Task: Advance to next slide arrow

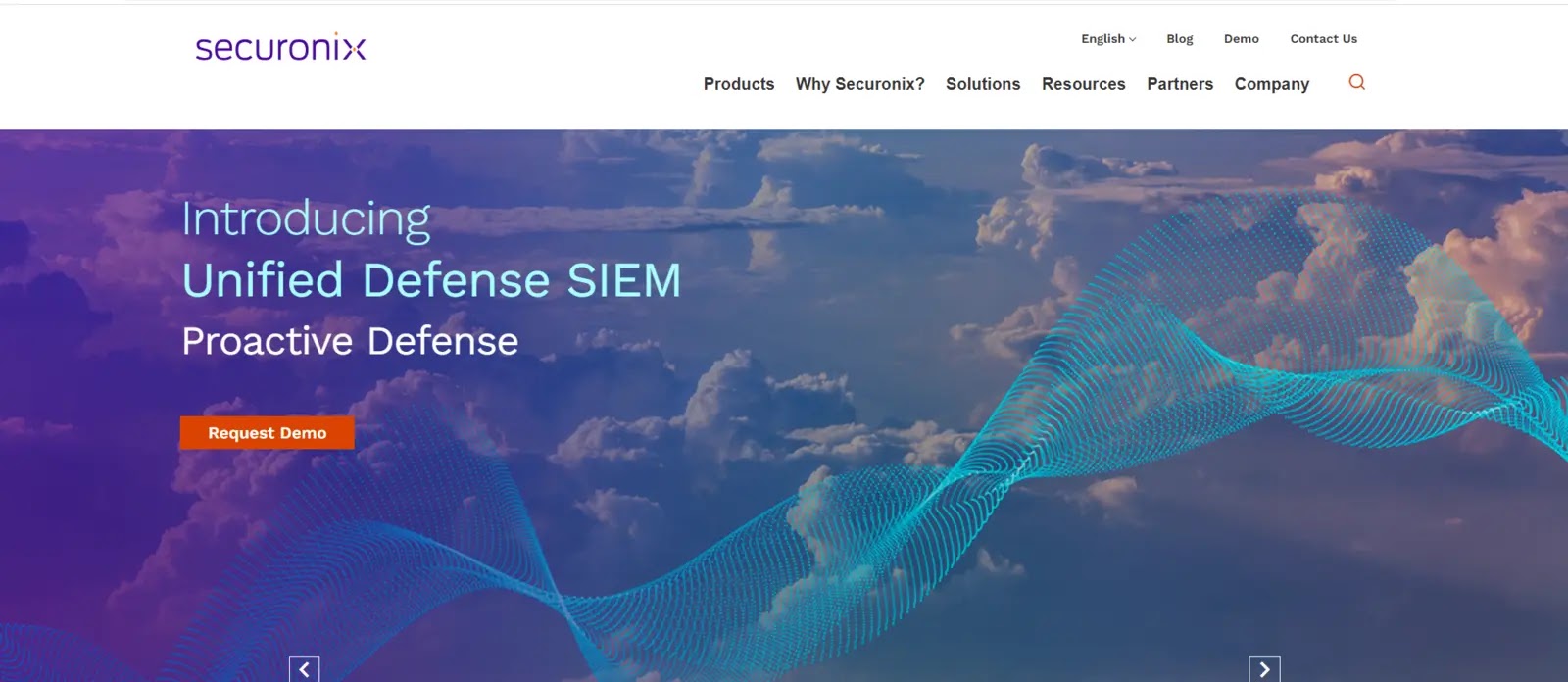Action: tap(1264, 669)
